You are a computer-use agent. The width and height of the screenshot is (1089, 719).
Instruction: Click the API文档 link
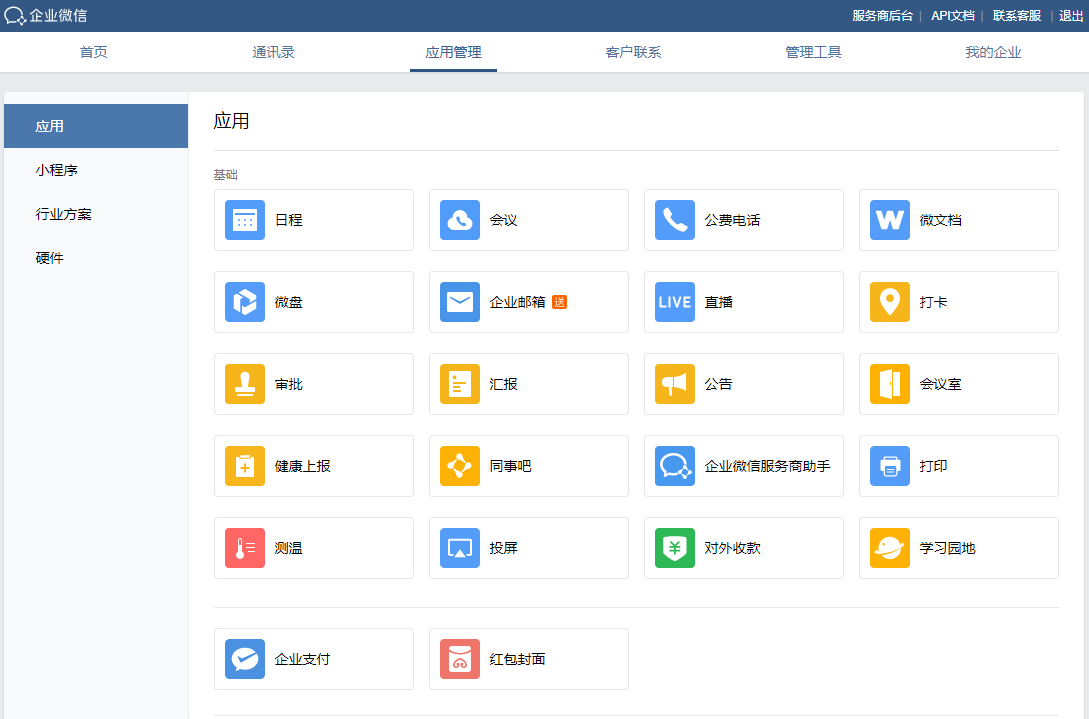point(952,16)
